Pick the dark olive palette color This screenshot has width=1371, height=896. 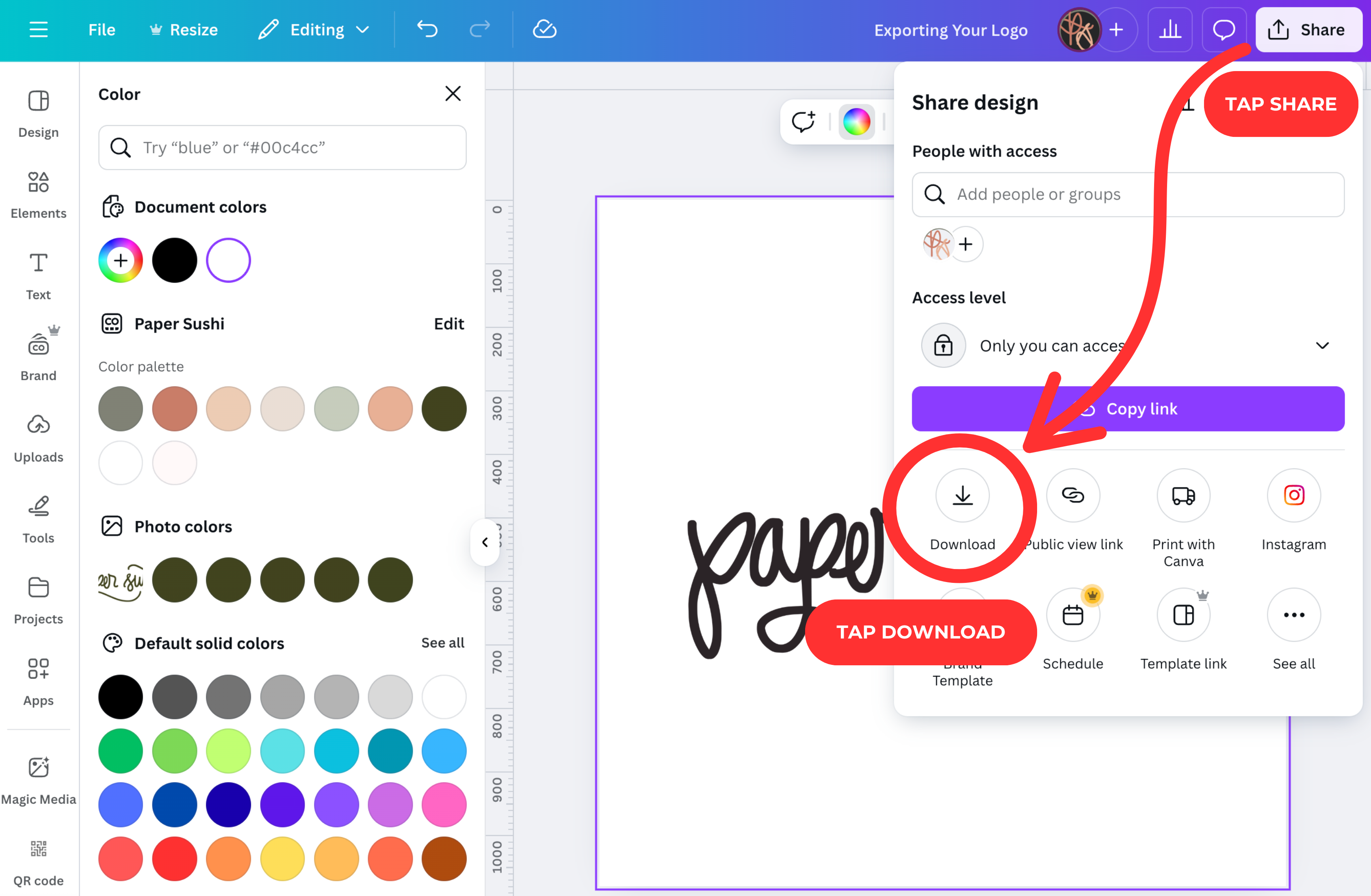pos(444,409)
